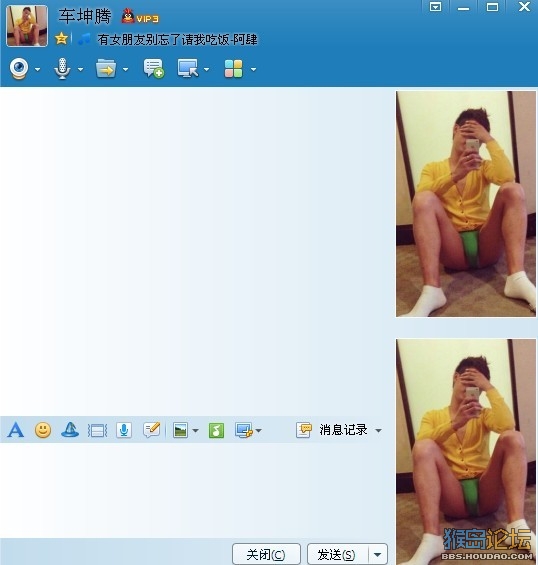Open the emoji smiley picker
The width and height of the screenshot is (538, 565).
click(x=43, y=430)
